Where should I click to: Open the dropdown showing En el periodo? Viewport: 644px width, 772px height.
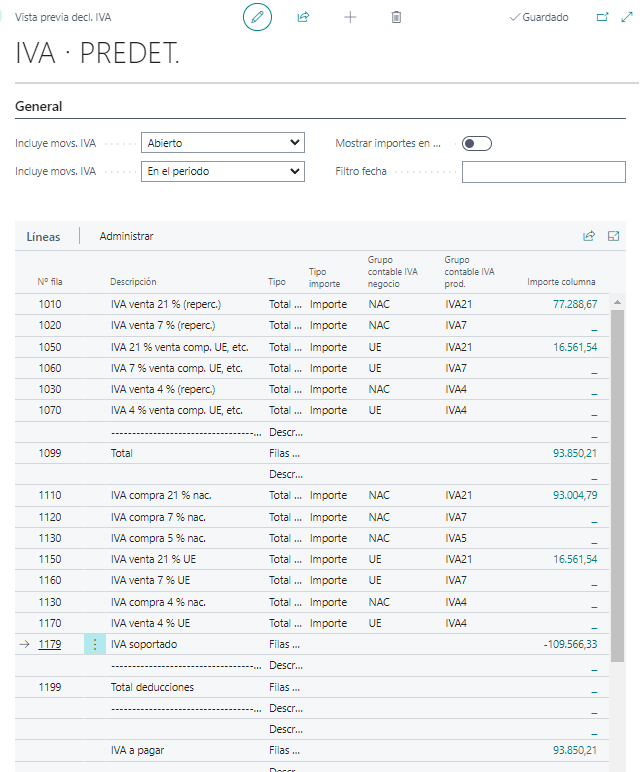(222, 171)
